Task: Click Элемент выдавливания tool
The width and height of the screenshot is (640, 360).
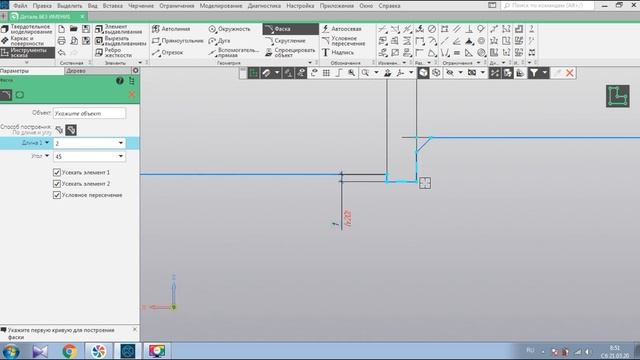Action: 119,29
